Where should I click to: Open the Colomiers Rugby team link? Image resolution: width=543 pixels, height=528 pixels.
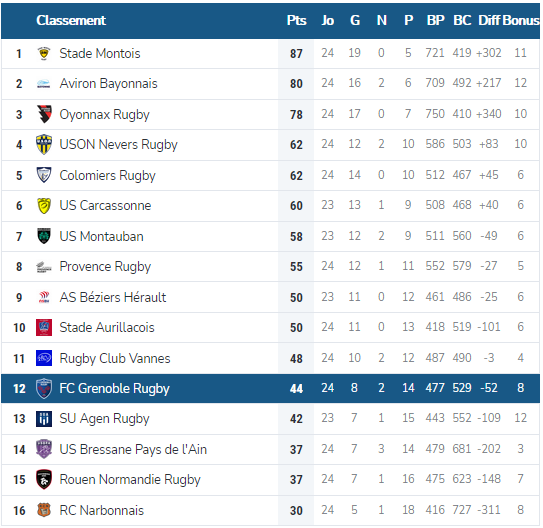click(x=107, y=176)
